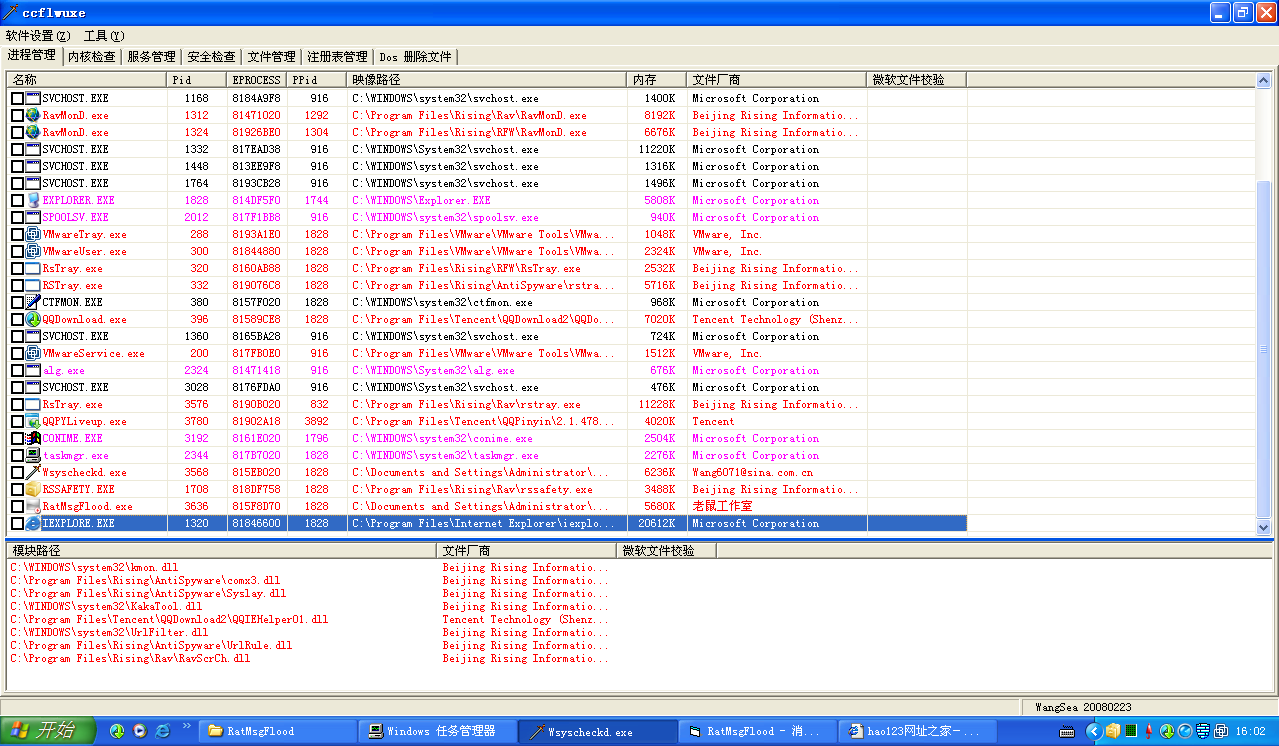
Task: Launch Internet Explorer from quick launch
Action: (162, 731)
